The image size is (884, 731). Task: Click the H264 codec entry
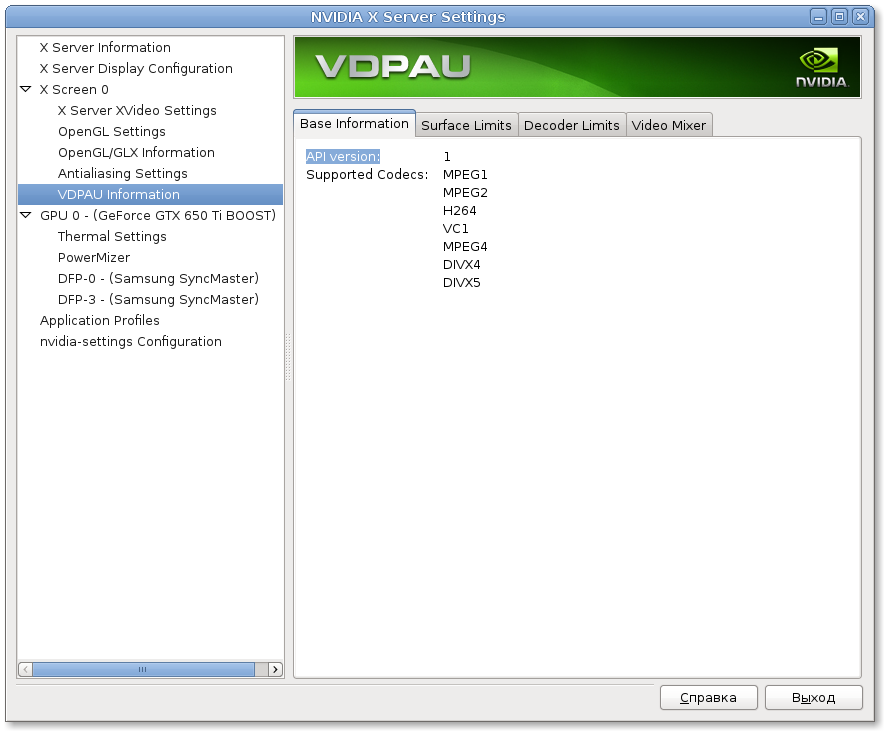coord(459,210)
